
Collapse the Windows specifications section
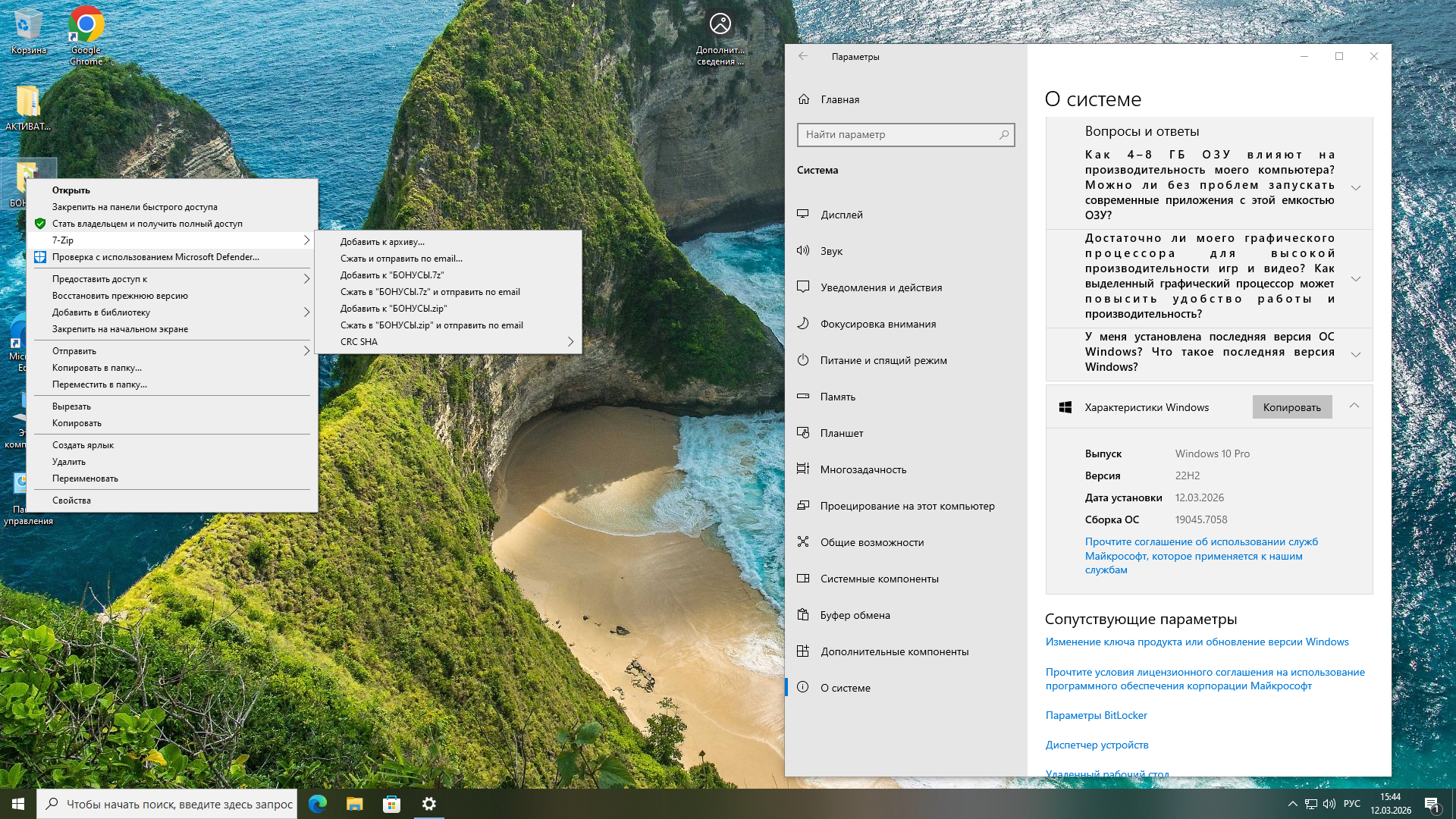(1354, 406)
